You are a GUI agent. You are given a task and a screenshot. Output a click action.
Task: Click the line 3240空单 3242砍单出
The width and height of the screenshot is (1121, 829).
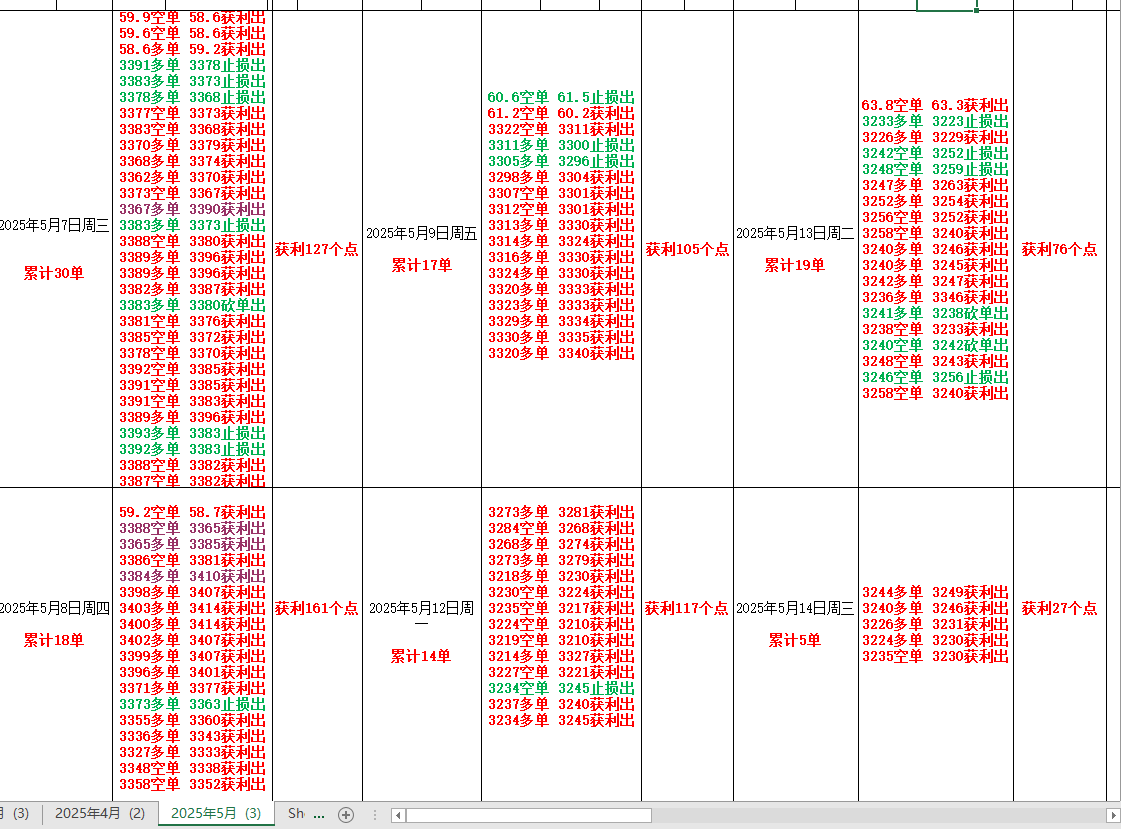tap(935, 345)
